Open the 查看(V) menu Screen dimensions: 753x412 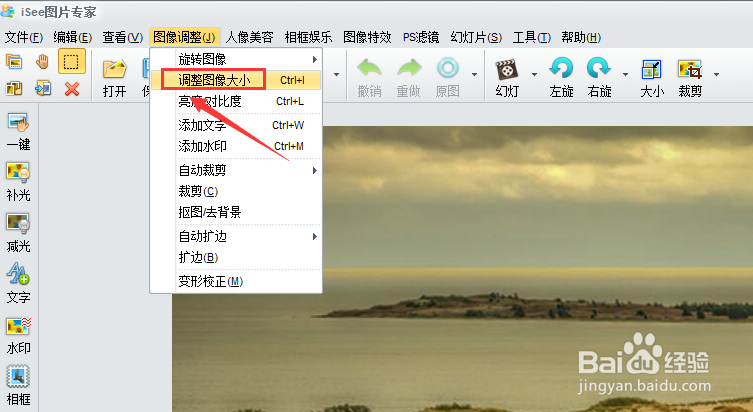coord(122,37)
